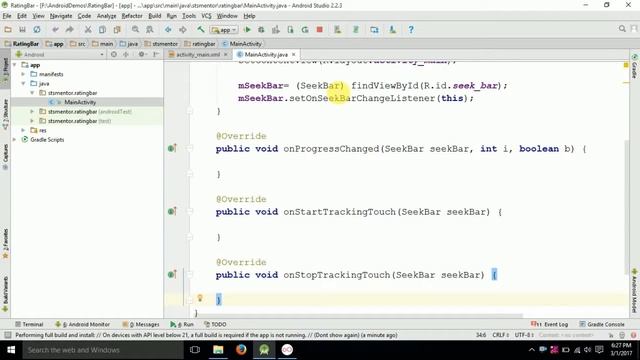Click the Replace toolbar icon
This screenshot has height=360, width=640.
150,29
